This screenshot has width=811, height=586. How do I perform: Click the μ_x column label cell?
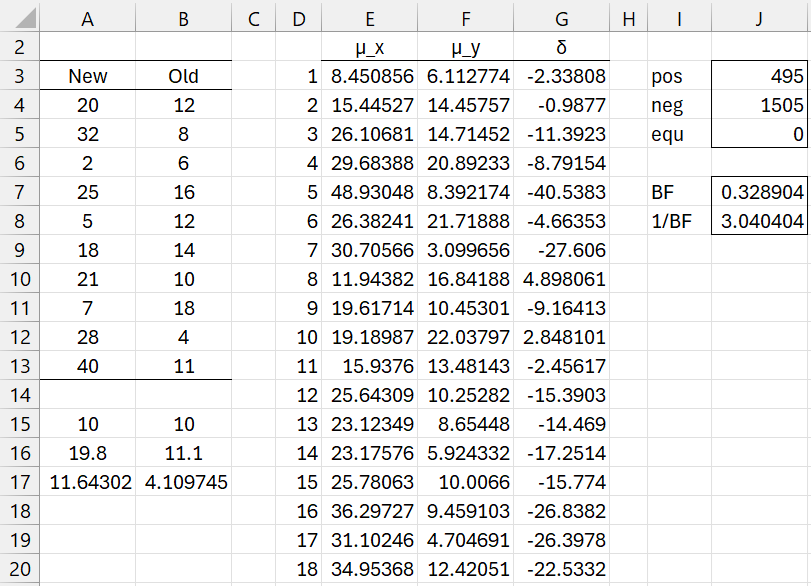(x=369, y=47)
